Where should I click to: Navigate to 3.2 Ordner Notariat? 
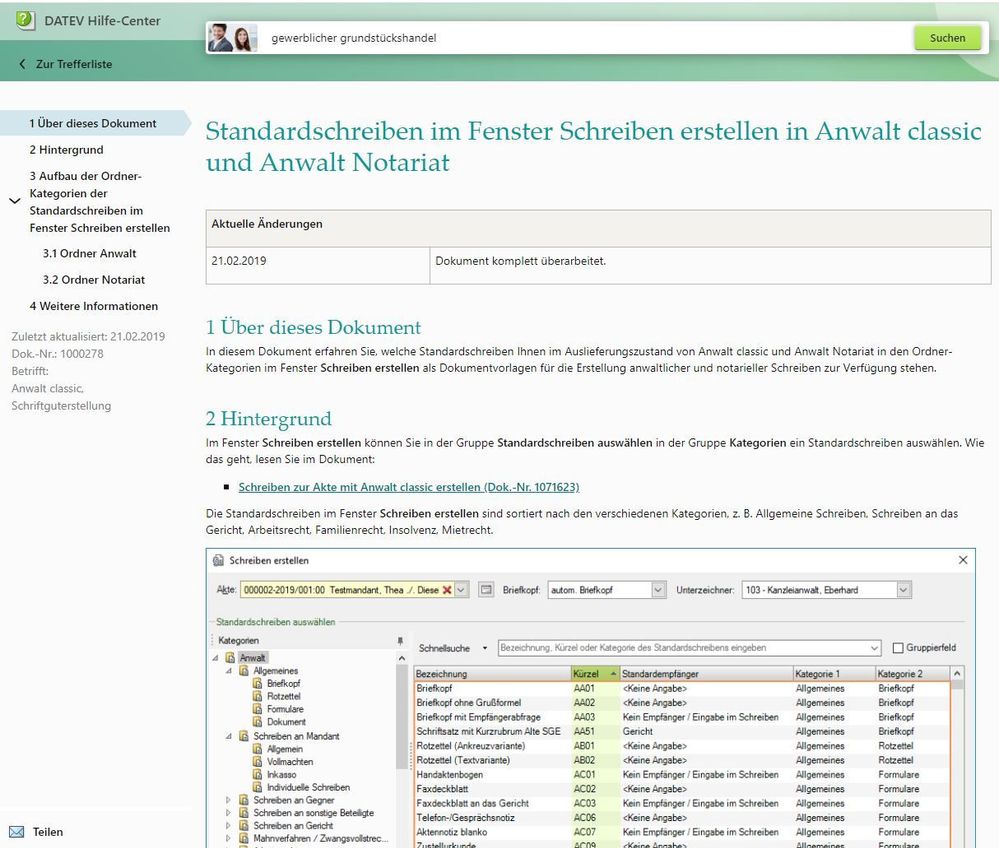pos(94,280)
